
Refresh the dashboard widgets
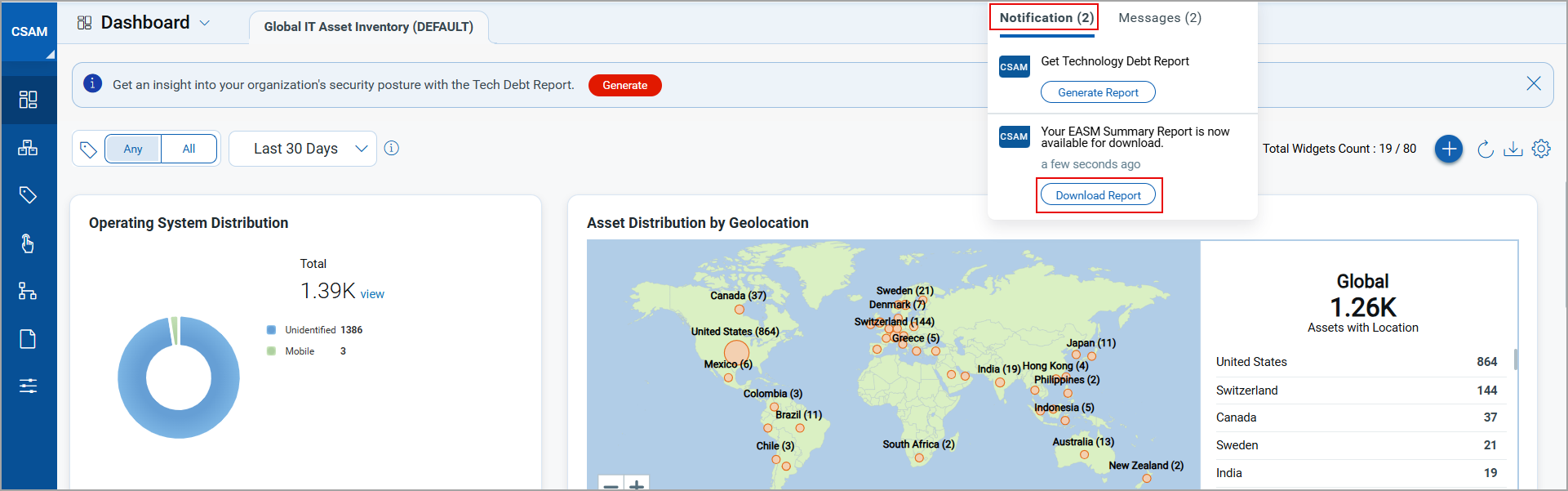pyautogui.click(x=1486, y=149)
